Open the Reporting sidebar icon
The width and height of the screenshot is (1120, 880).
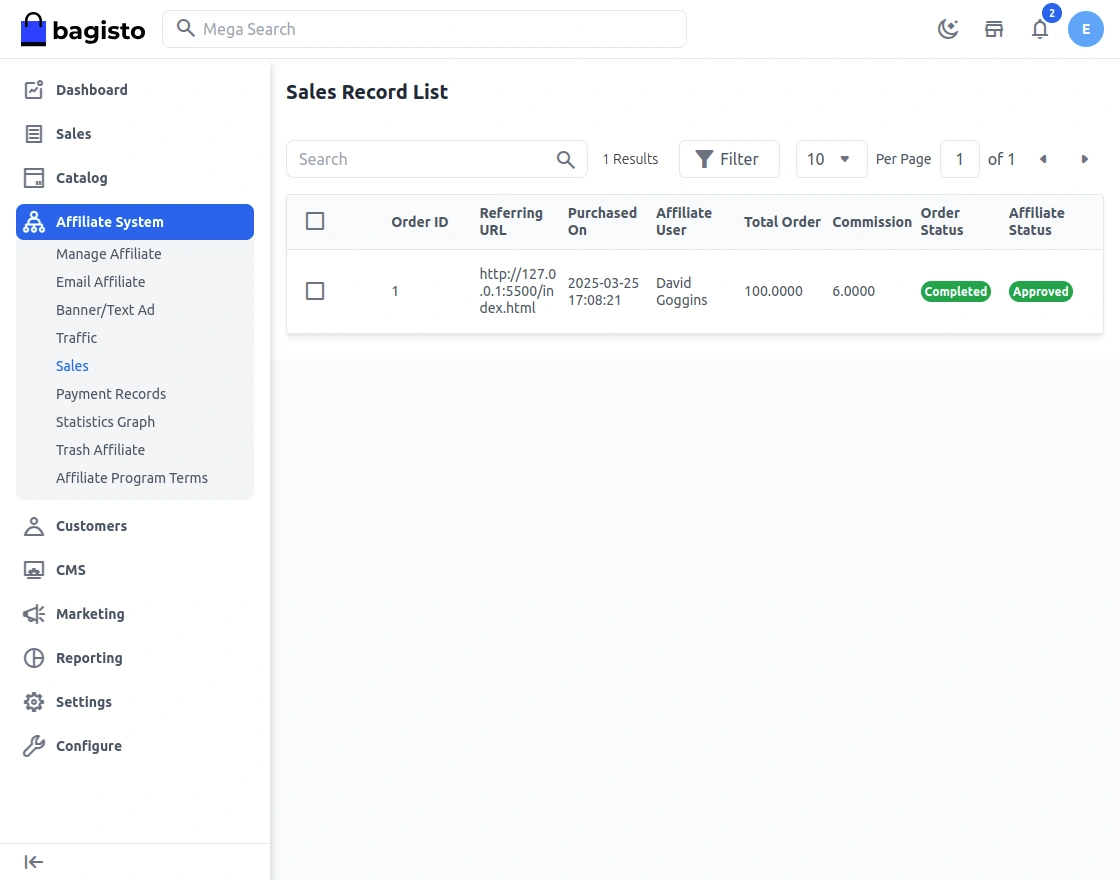pyautogui.click(x=34, y=657)
